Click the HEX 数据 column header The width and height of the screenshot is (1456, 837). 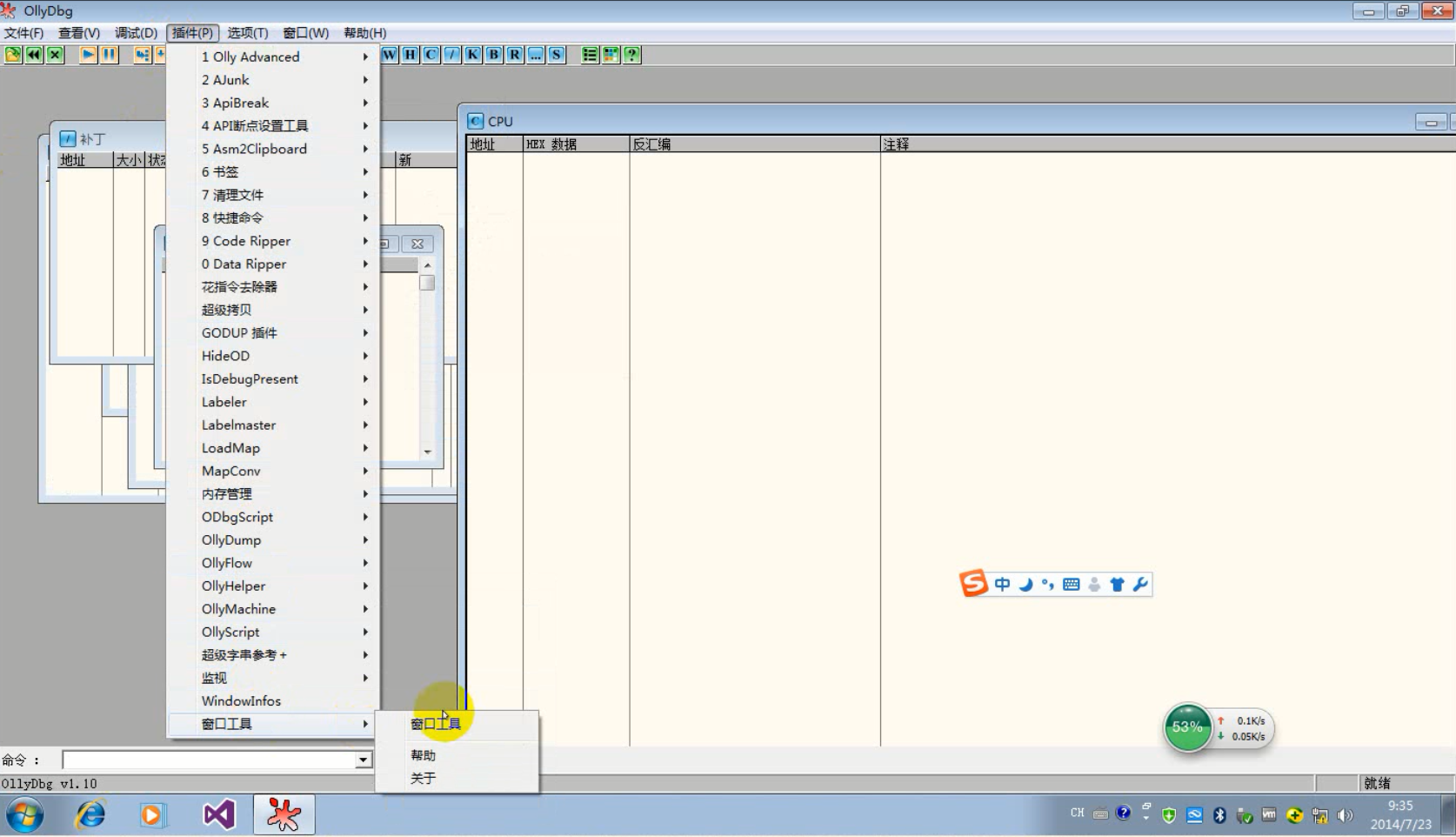point(576,144)
